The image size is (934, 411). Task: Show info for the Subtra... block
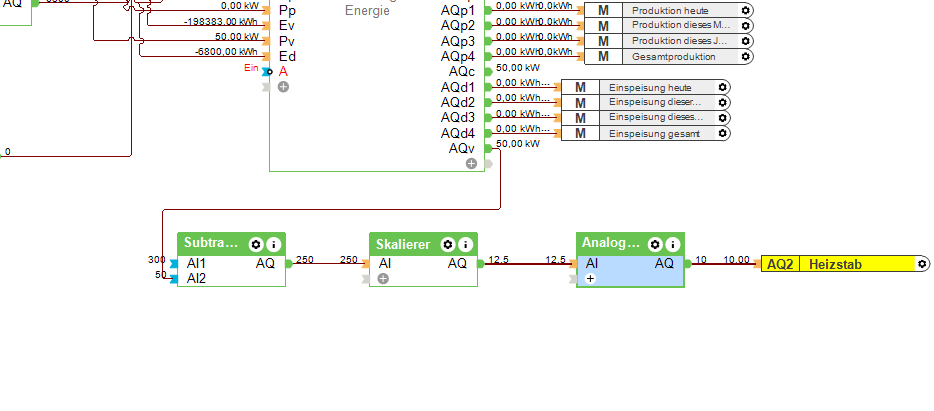(273, 244)
